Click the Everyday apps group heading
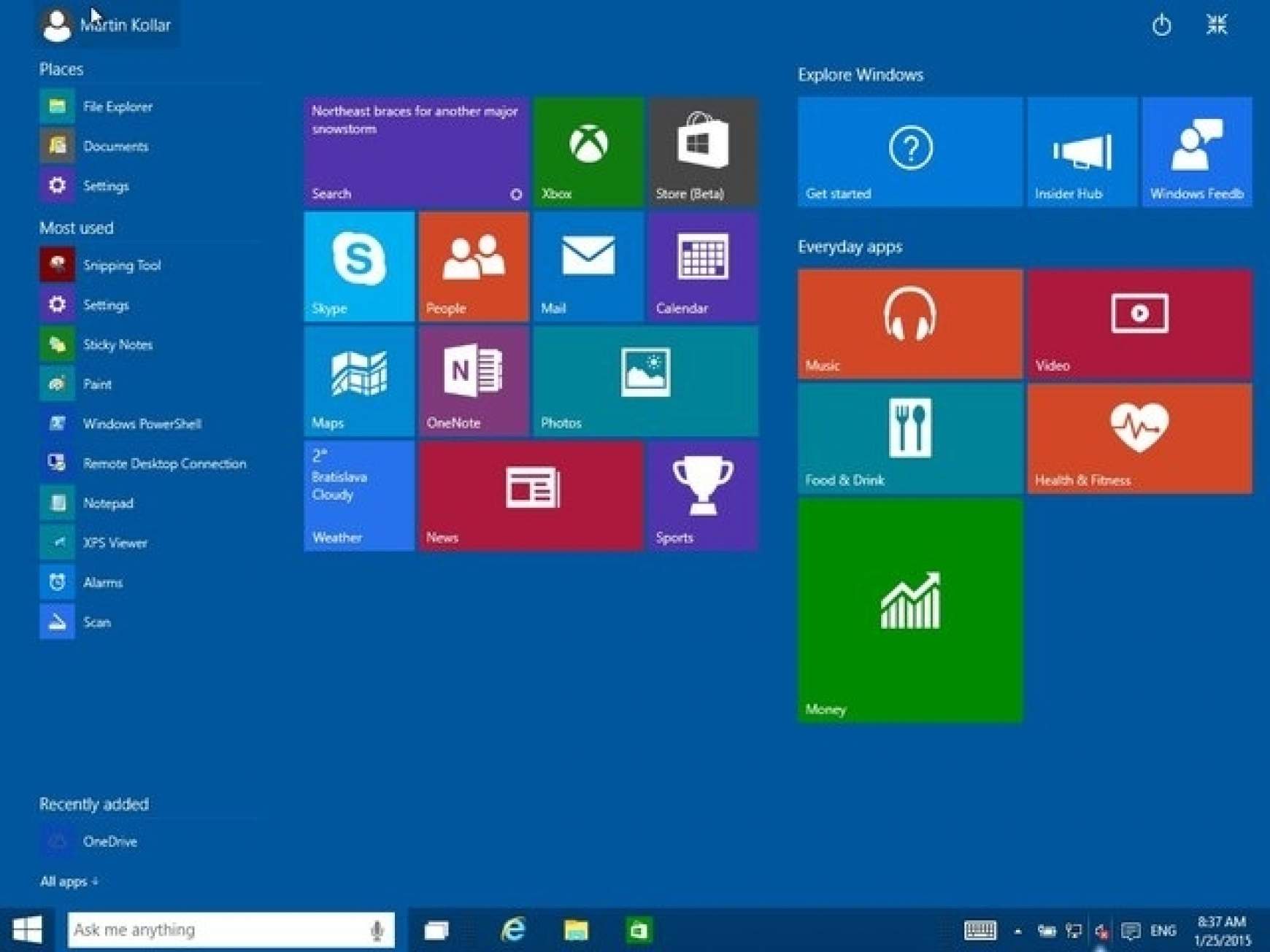The width and height of the screenshot is (1270, 952). pyautogui.click(x=850, y=247)
